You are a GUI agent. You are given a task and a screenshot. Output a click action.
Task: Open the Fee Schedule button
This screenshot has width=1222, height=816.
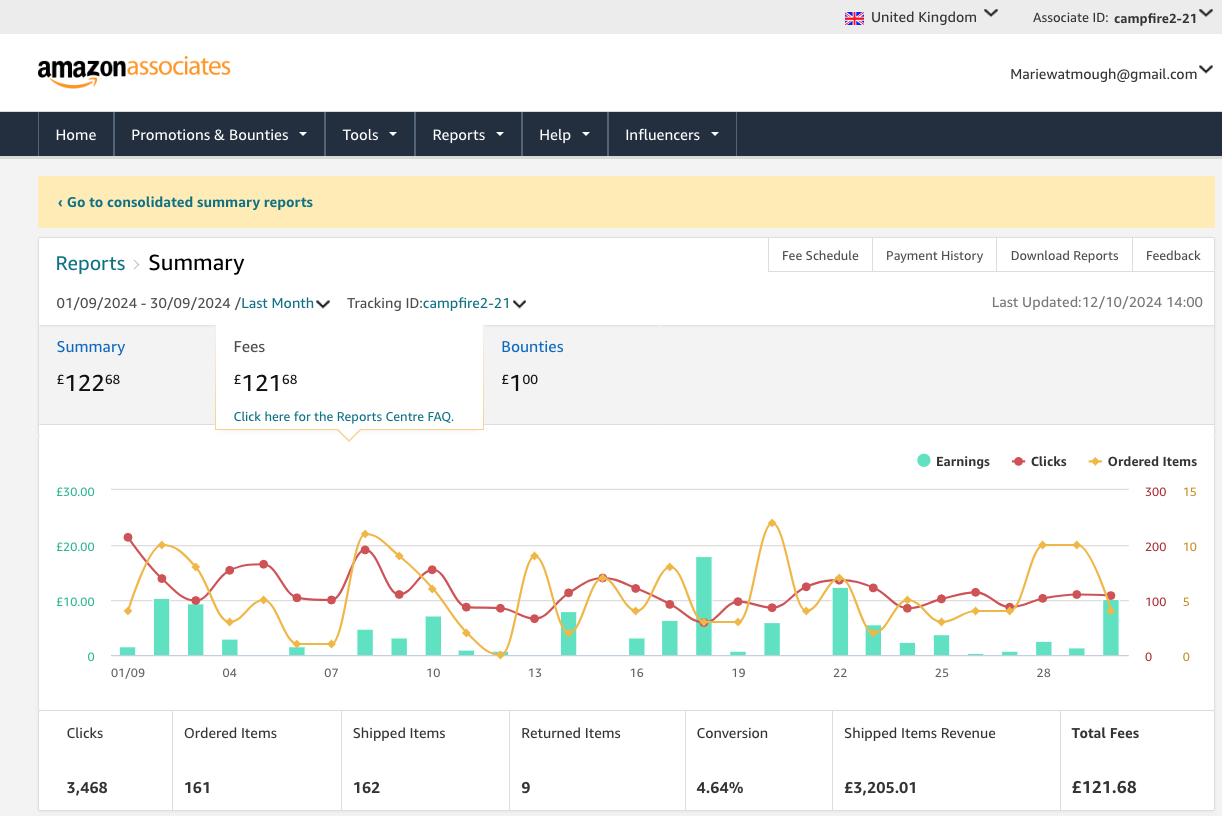820,255
